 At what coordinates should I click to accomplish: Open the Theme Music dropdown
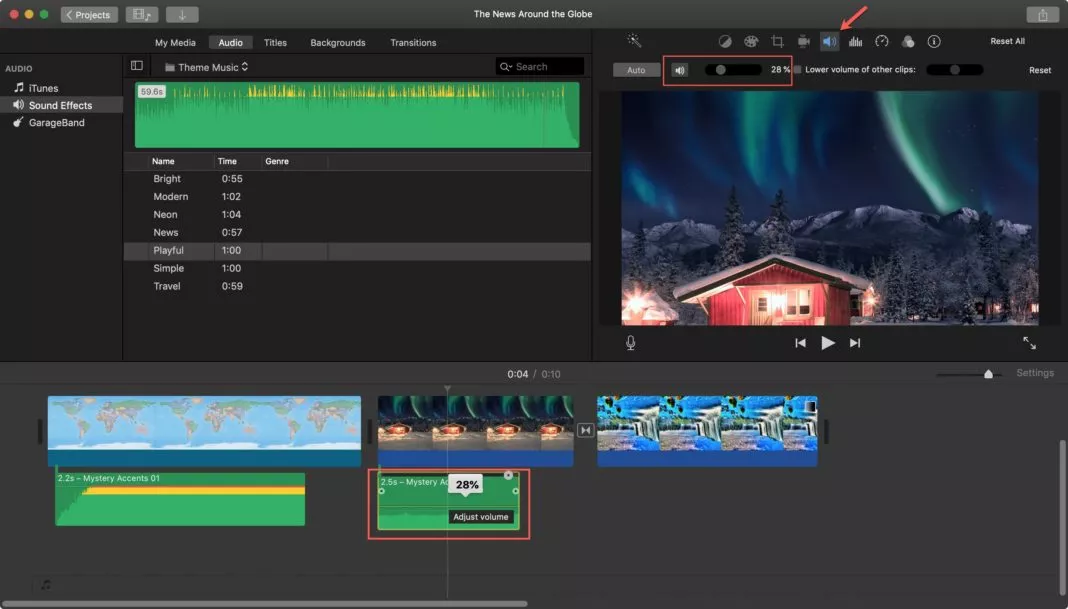[x=207, y=67]
